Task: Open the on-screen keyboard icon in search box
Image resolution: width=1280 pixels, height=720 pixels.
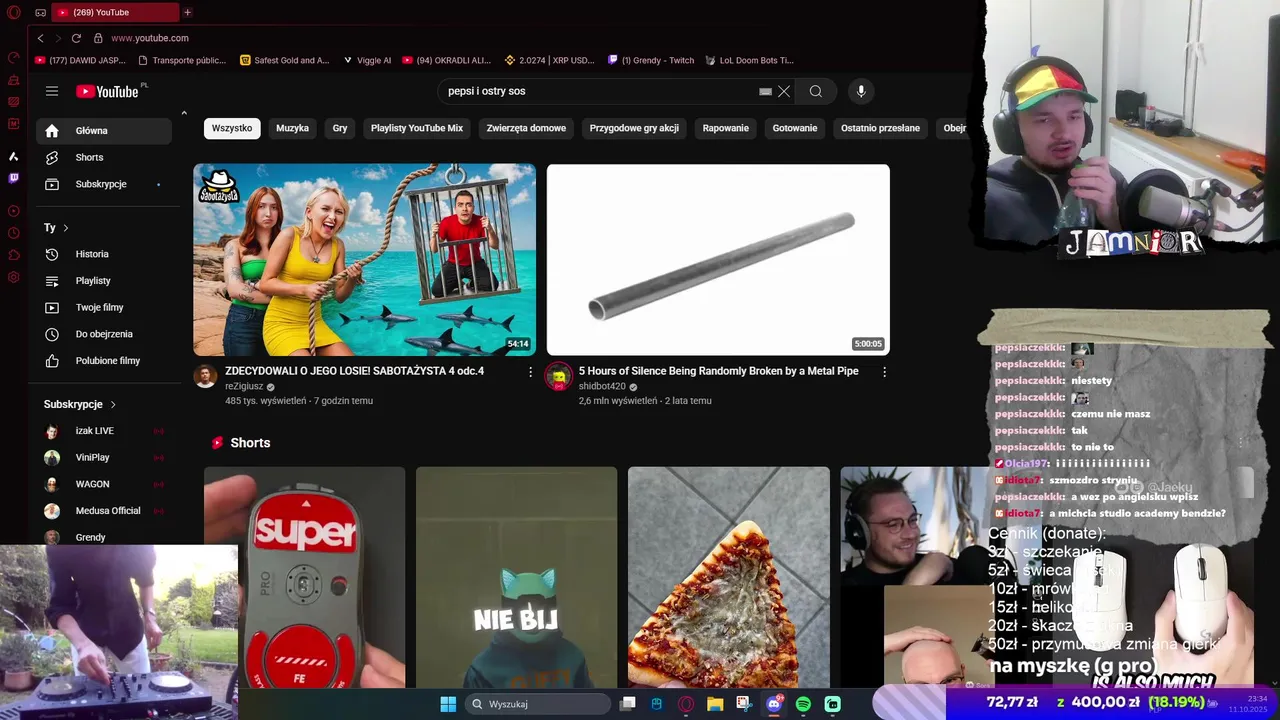Action: pos(765,91)
